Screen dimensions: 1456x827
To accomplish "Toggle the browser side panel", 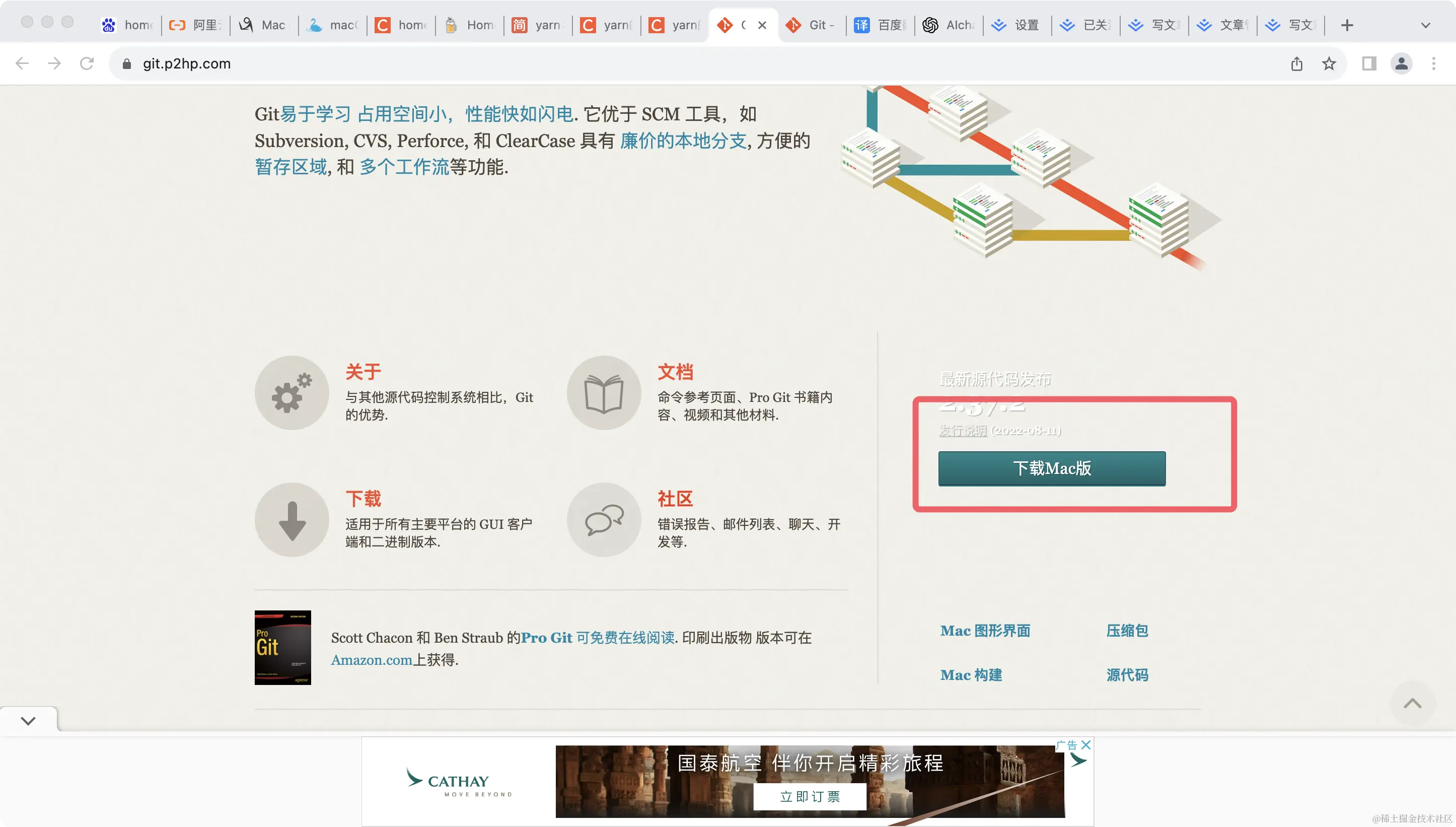I will [x=1368, y=63].
